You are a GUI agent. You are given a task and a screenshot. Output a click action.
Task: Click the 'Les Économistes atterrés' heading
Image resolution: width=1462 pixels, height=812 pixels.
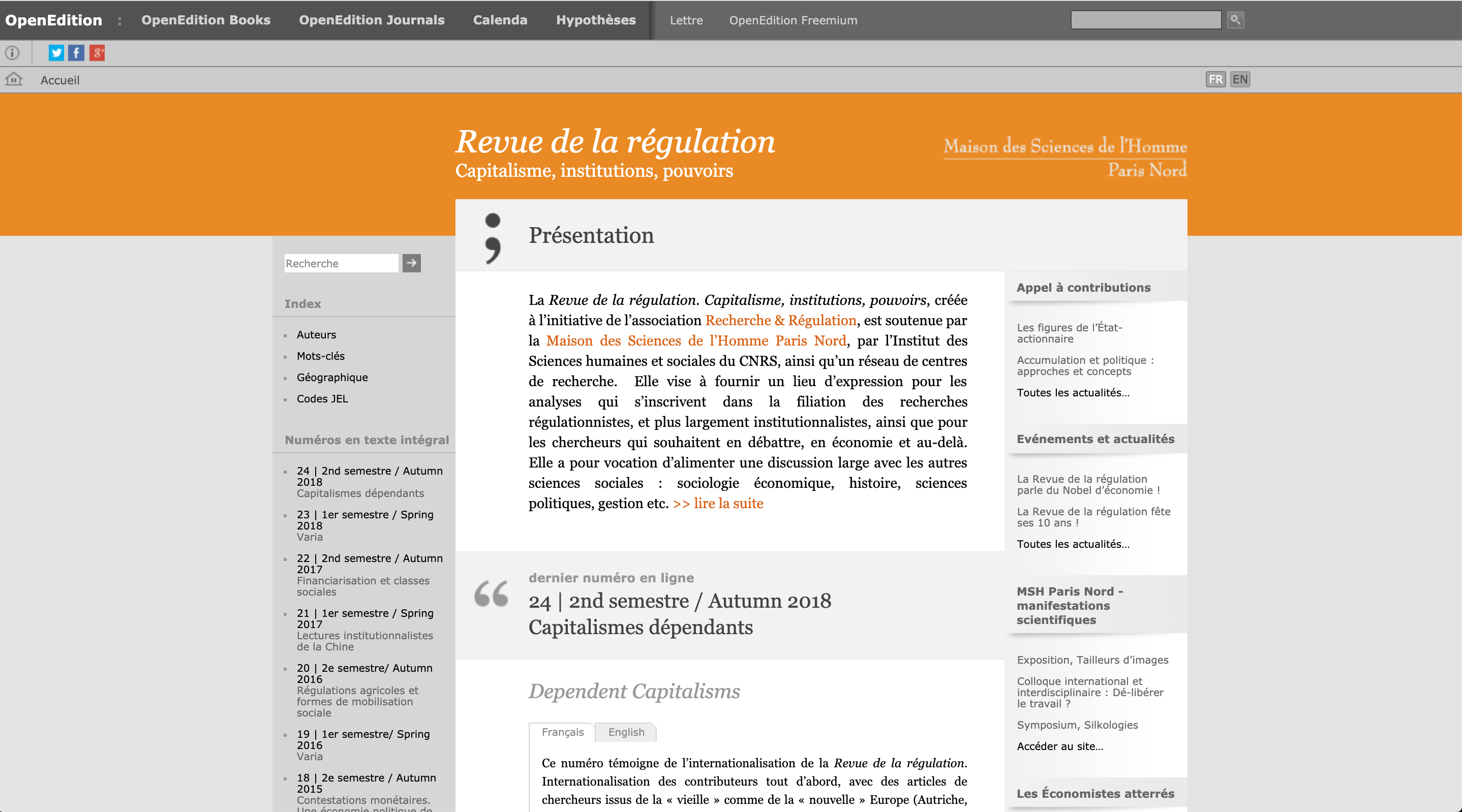(x=1095, y=793)
